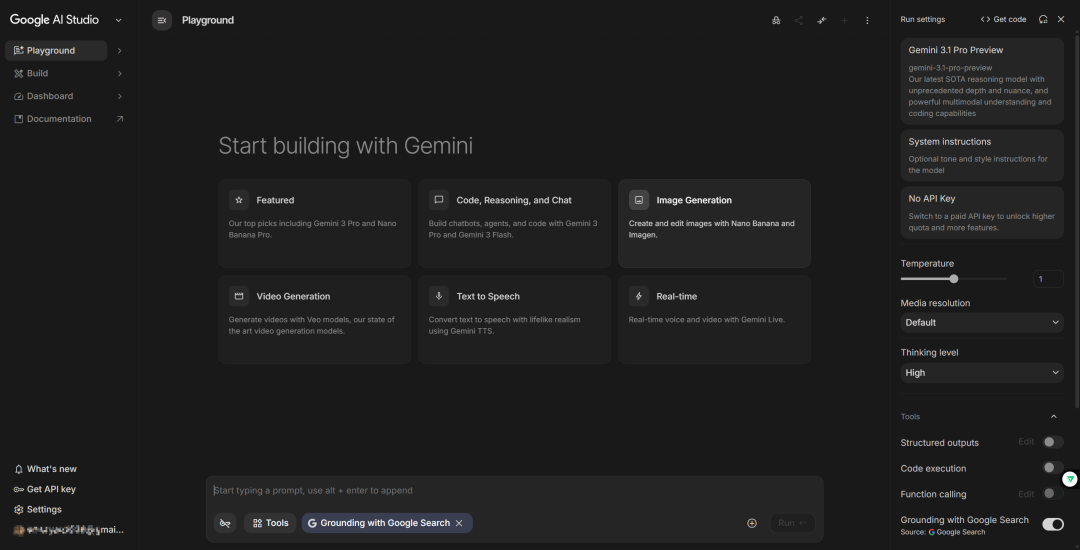This screenshot has width=1080, height=550.
Task: Enable the Code execution toggle
Action: pyautogui.click(x=1051, y=468)
